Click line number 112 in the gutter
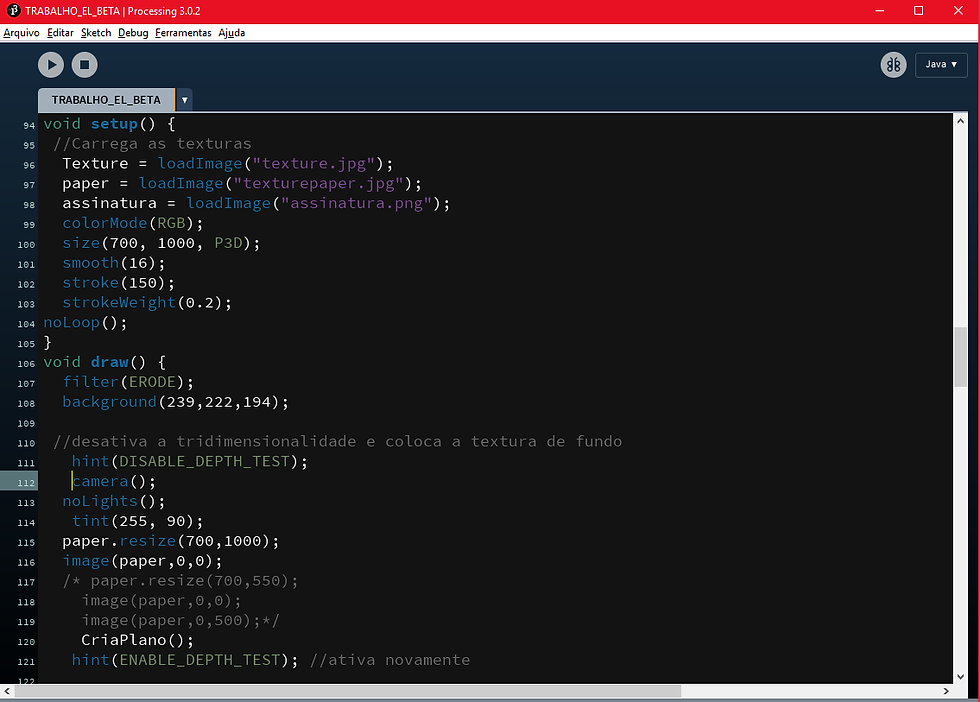 26,483
